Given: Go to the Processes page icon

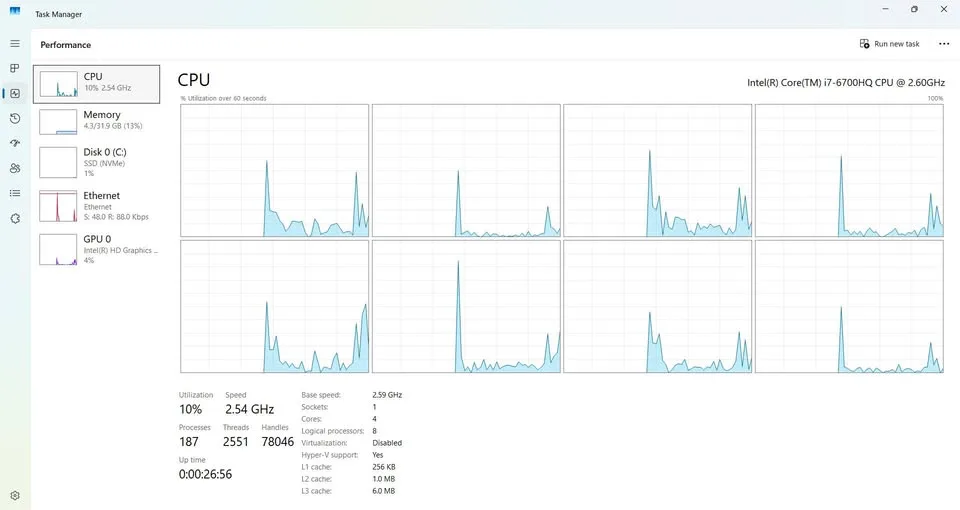Looking at the screenshot, I should tap(15, 69).
